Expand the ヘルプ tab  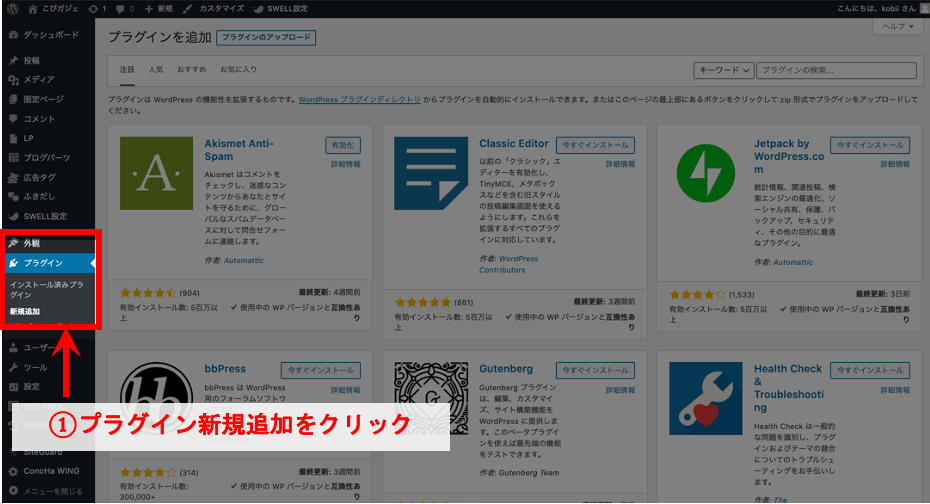(x=897, y=27)
